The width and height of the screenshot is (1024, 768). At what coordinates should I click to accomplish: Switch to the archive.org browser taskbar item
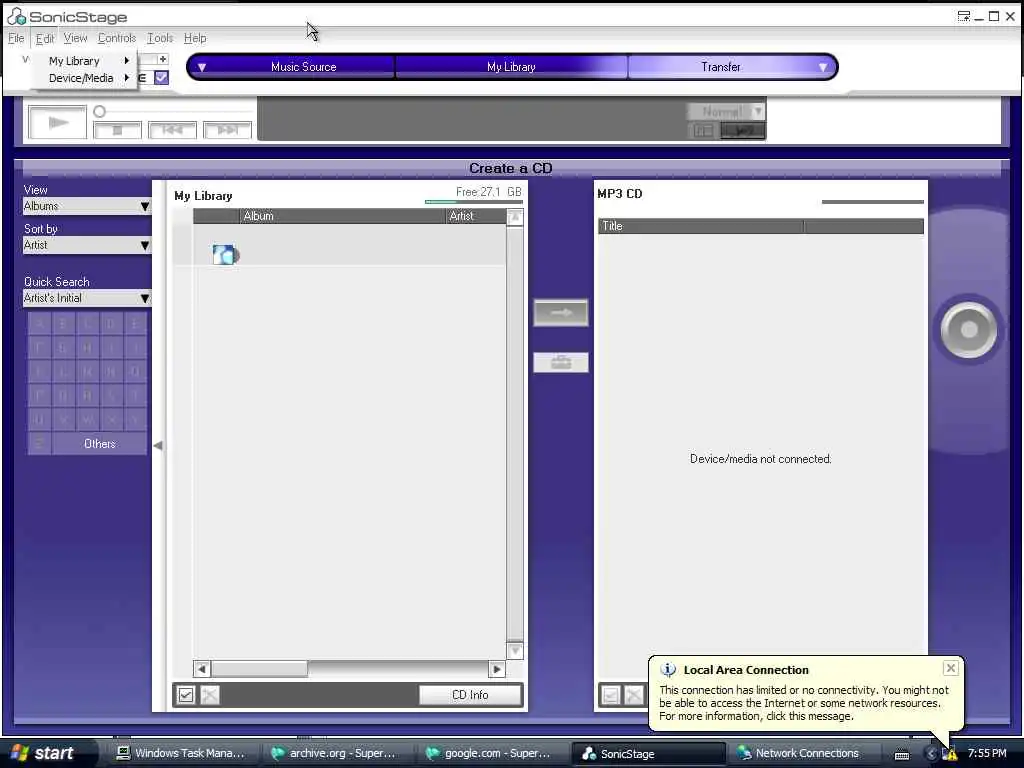(335, 753)
